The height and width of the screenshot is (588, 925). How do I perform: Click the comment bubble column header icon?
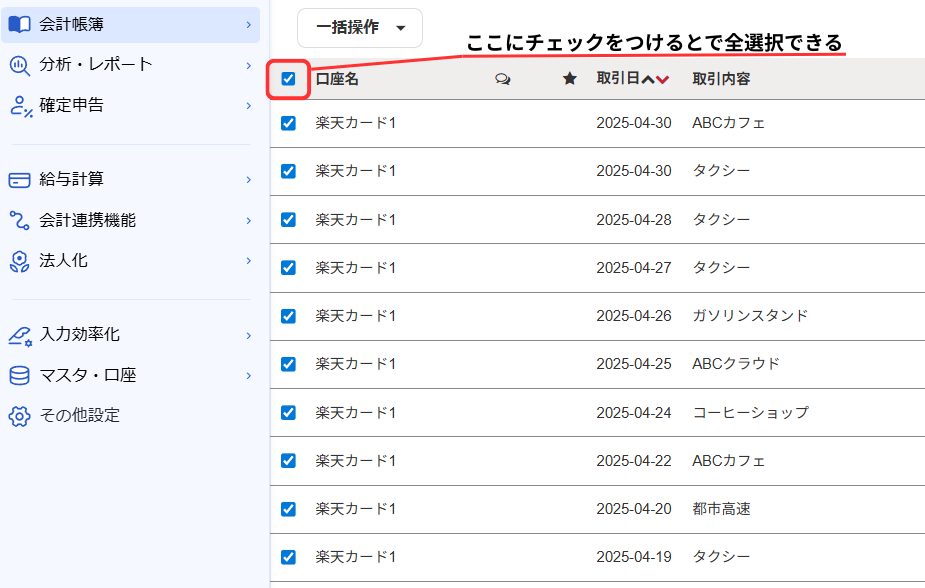pyautogui.click(x=503, y=79)
